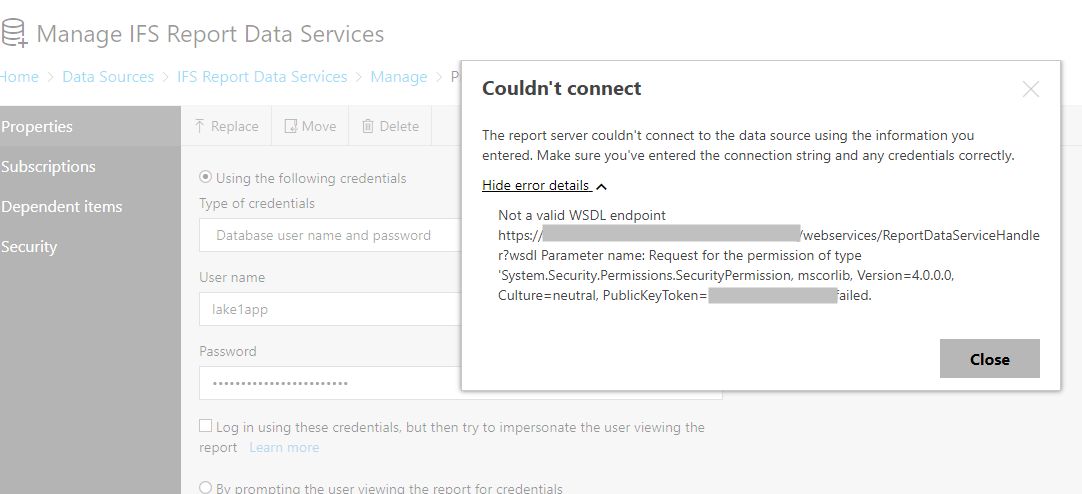This screenshot has width=1082, height=494.
Task: Enable the impersonate viewing user checkbox
Action: [206, 426]
